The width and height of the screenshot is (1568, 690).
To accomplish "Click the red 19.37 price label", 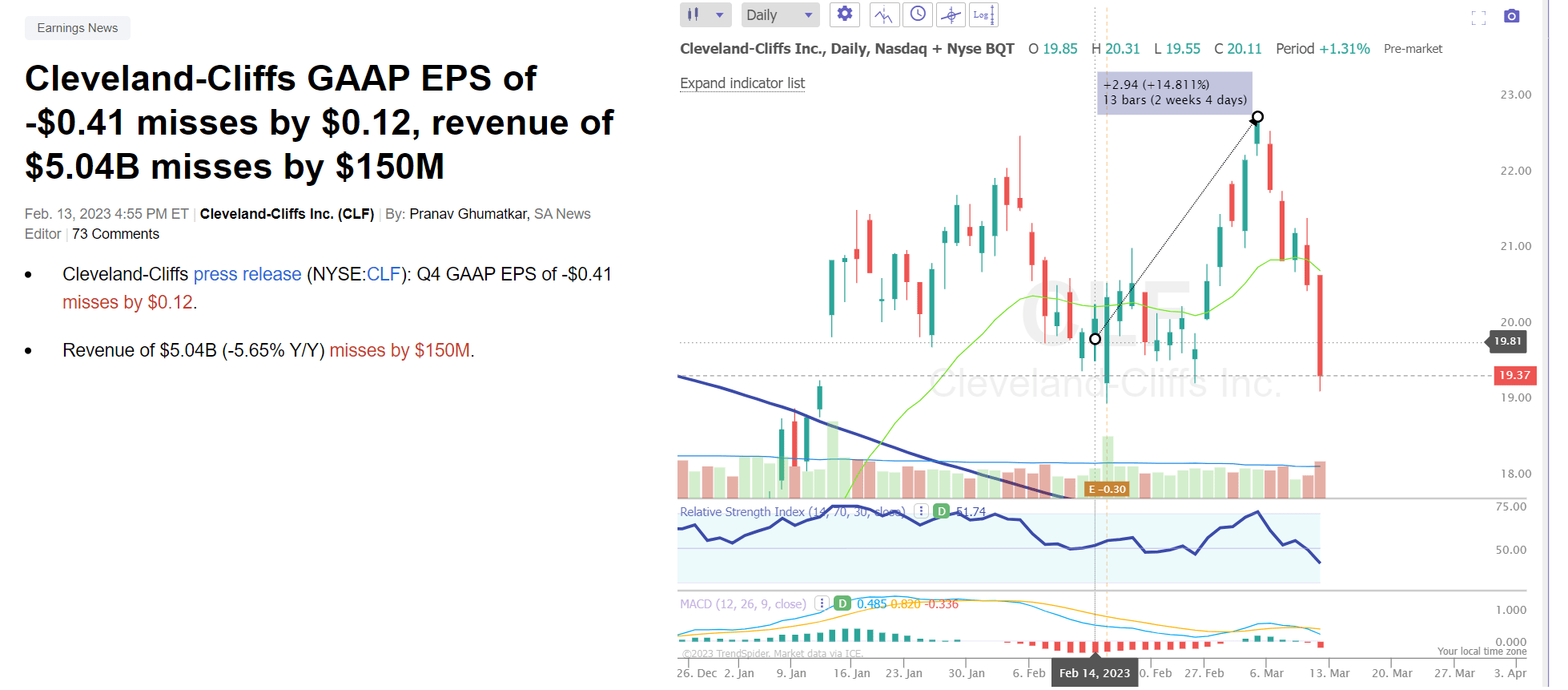I will point(1514,375).
